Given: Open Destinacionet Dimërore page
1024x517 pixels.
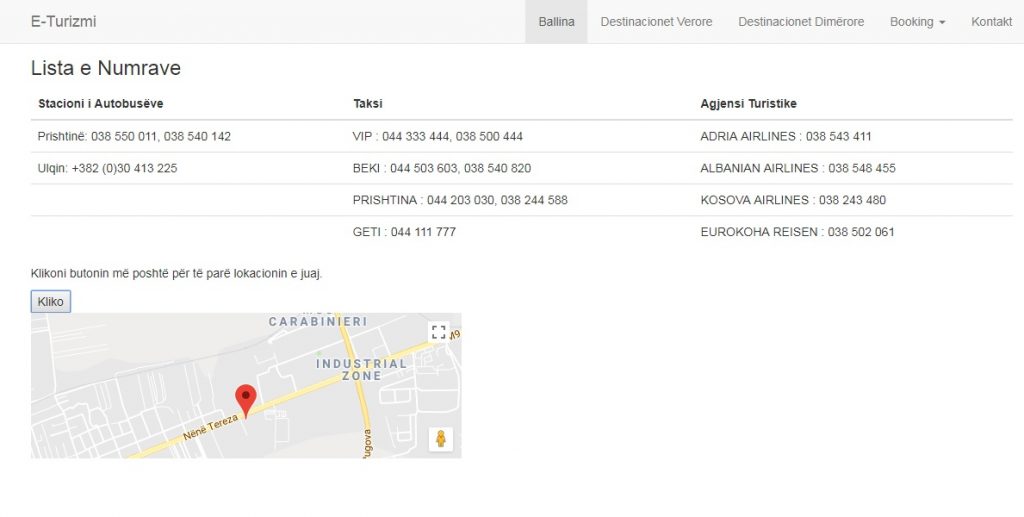Looking at the screenshot, I should tap(801, 22).
